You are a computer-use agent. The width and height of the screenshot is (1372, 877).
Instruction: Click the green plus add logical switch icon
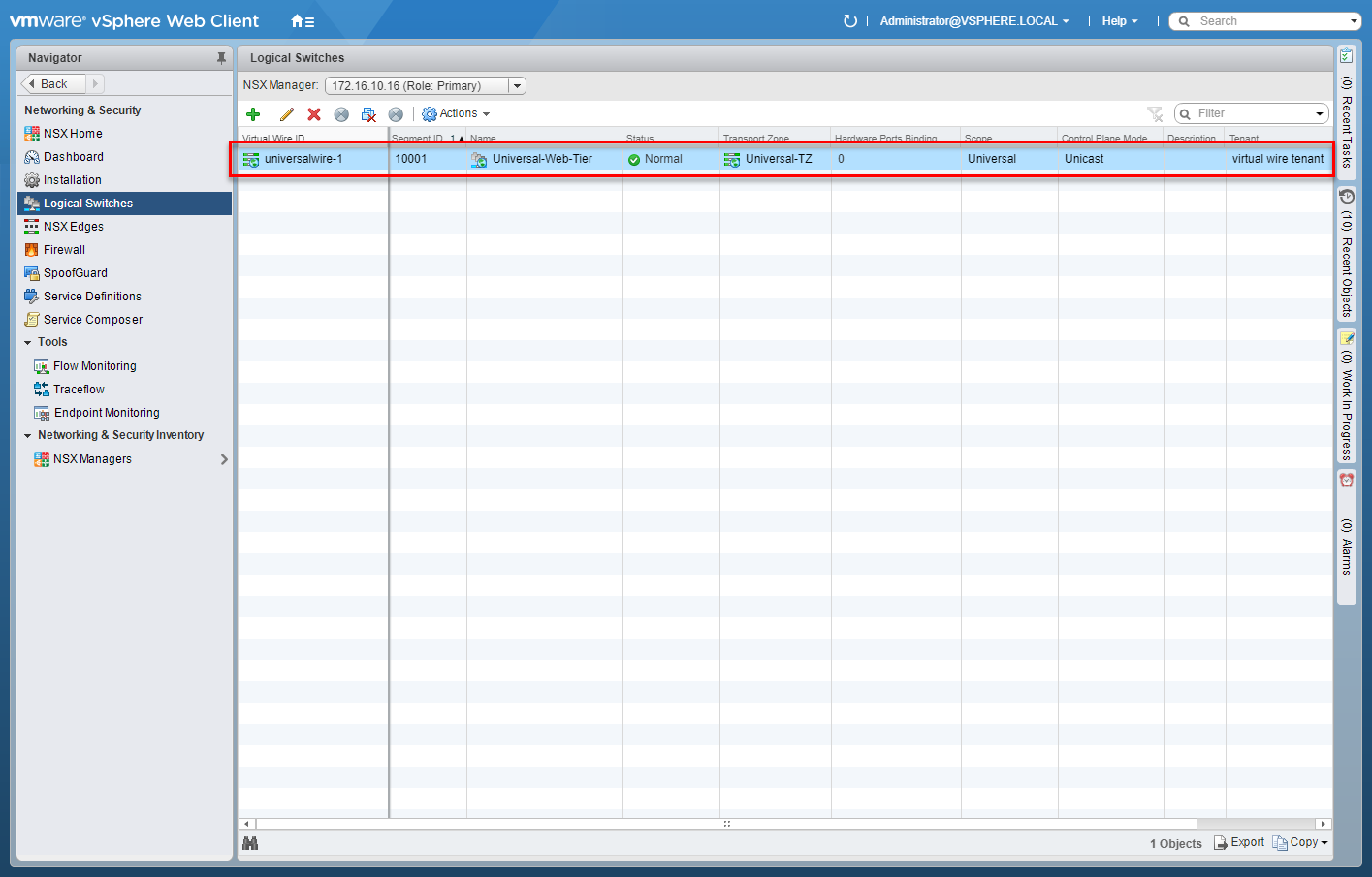coord(253,114)
